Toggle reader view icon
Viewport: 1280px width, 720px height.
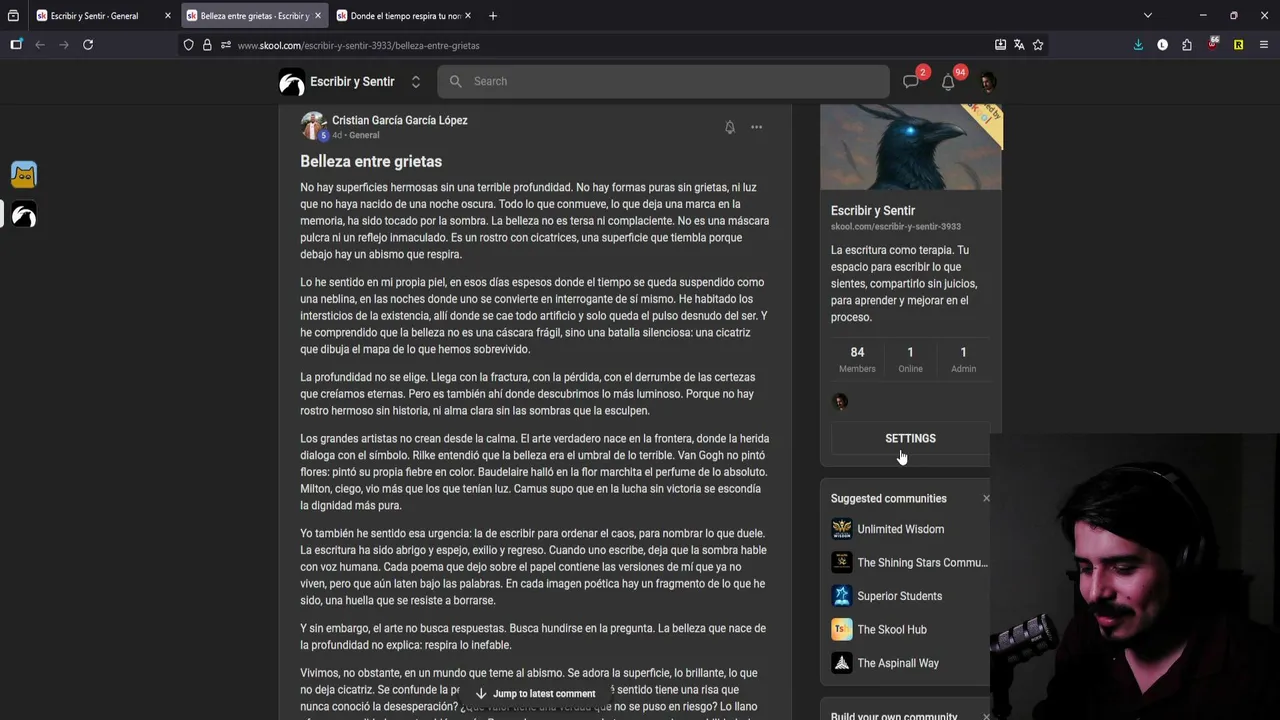1000,45
